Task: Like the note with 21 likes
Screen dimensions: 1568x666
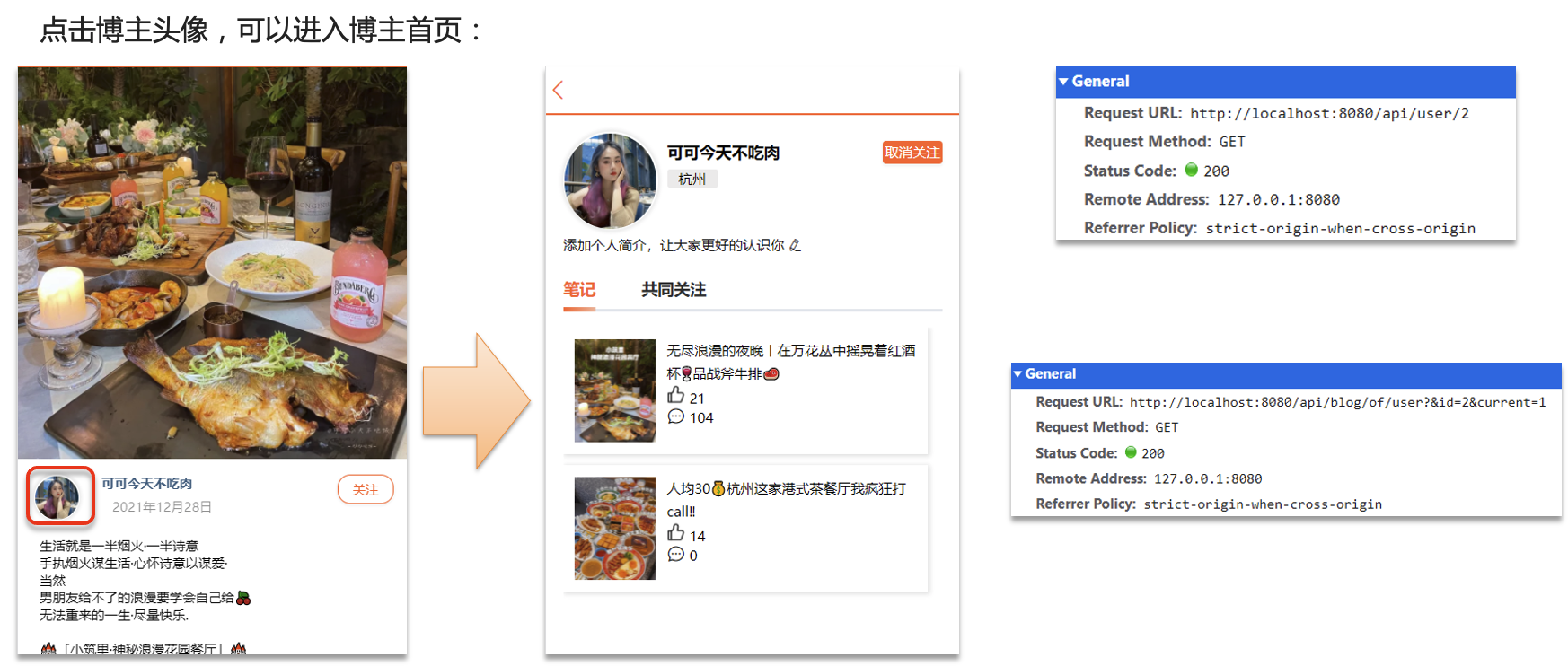Action: tap(676, 396)
